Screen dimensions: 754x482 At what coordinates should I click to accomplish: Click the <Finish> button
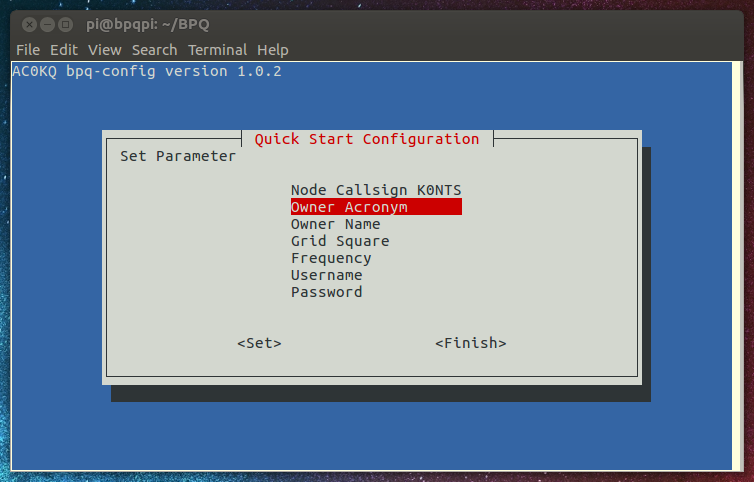[471, 343]
